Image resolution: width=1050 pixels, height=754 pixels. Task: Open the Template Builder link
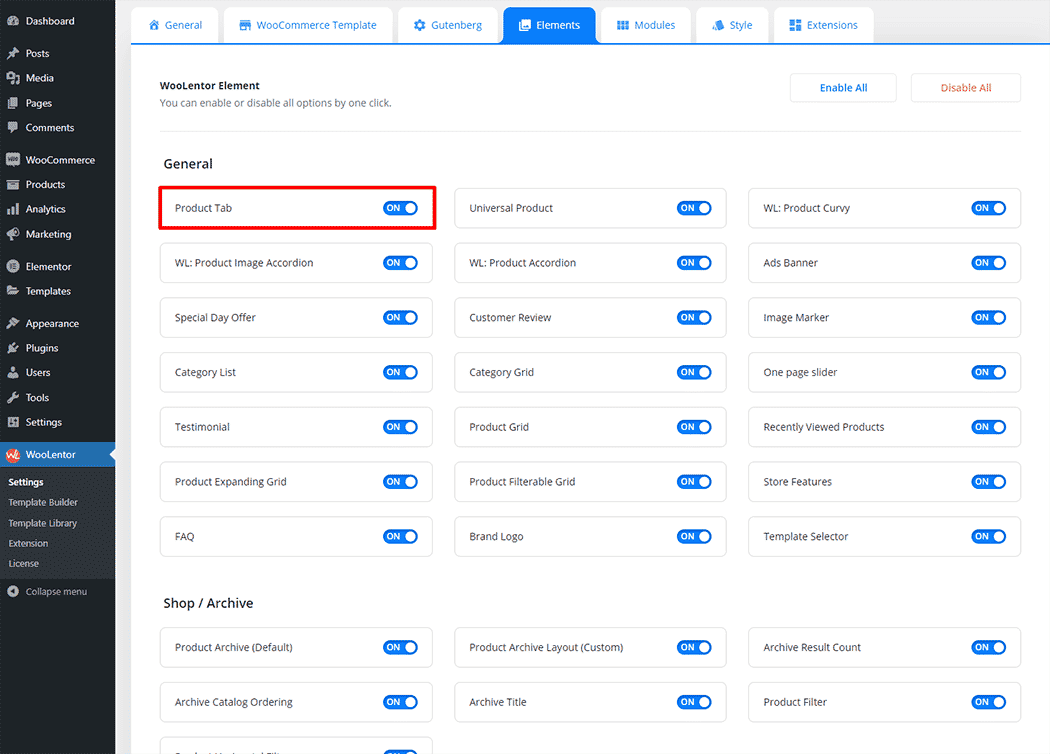click(x=43, y=502)
